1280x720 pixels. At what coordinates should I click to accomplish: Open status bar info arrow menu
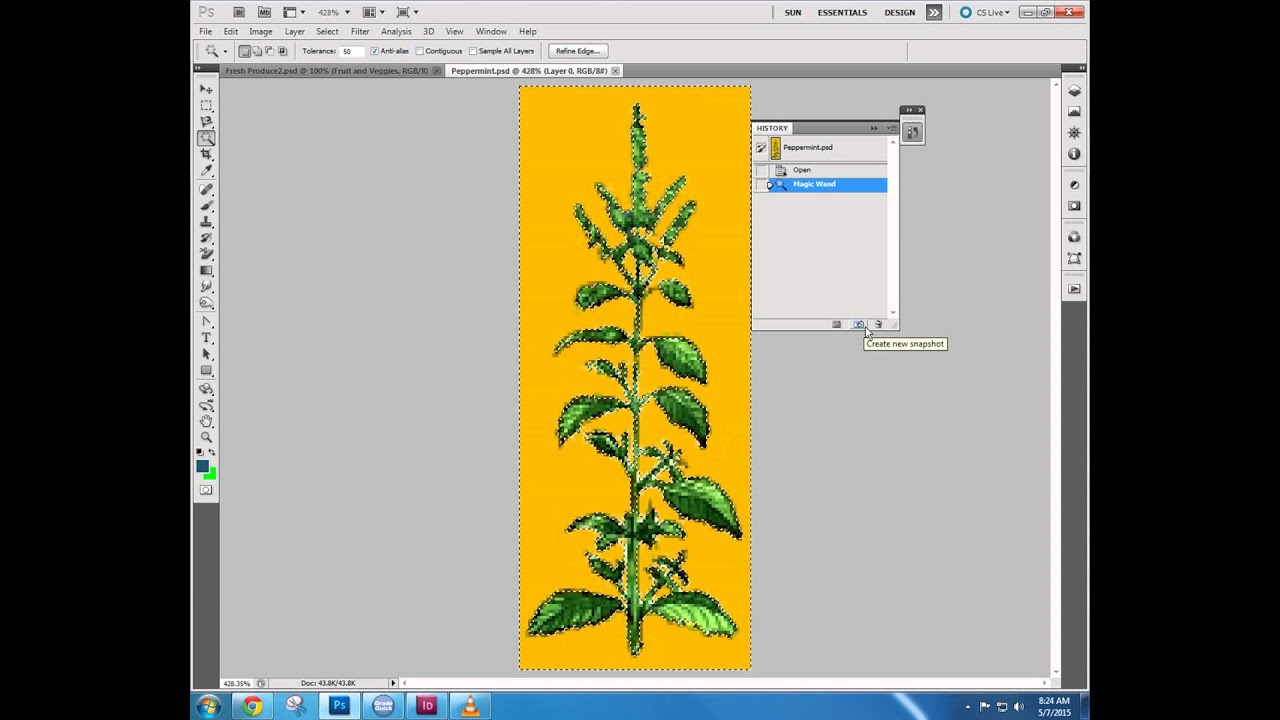coord(393,683)
